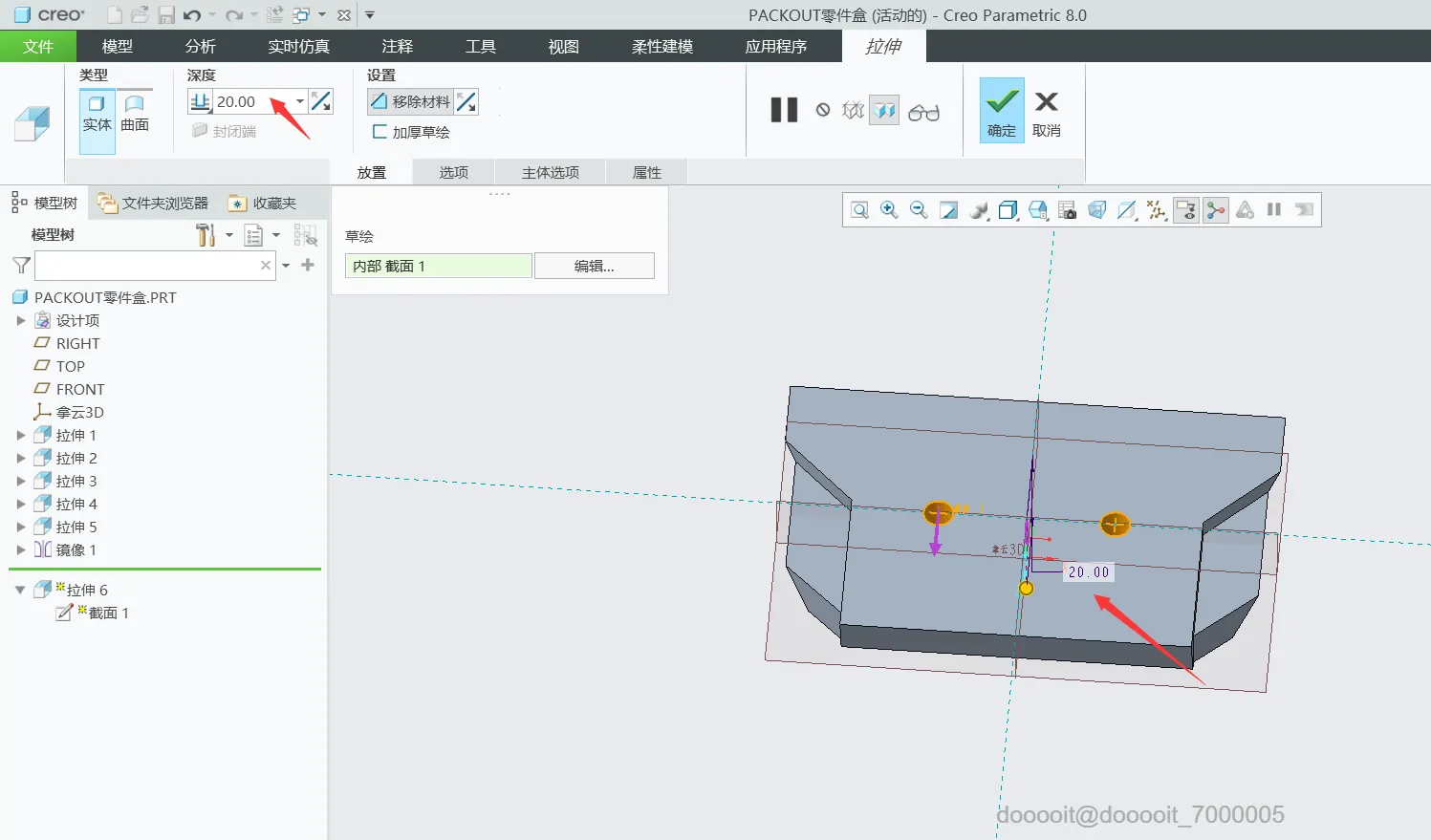The height and width of the screenshot is (840, 1431).
Task: Open the Undo history dropdown arrow
Action: click(x=212, y=15)
